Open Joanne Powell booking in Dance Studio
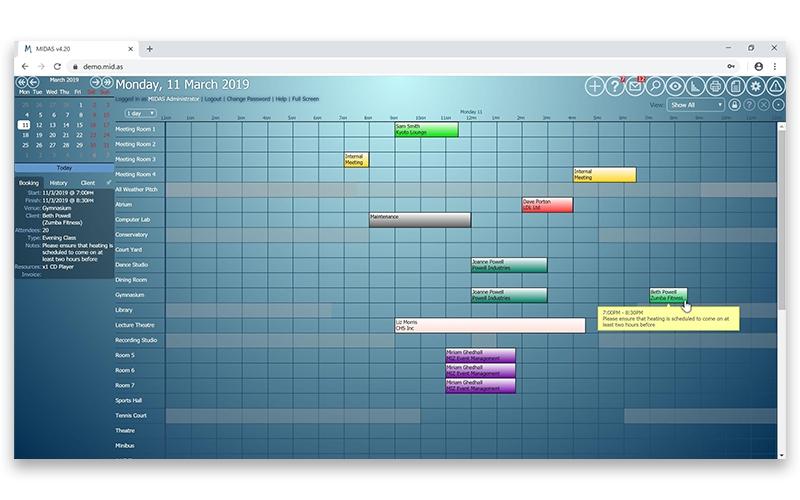Viewport: 800px width, 500px height. click(509, 265)
